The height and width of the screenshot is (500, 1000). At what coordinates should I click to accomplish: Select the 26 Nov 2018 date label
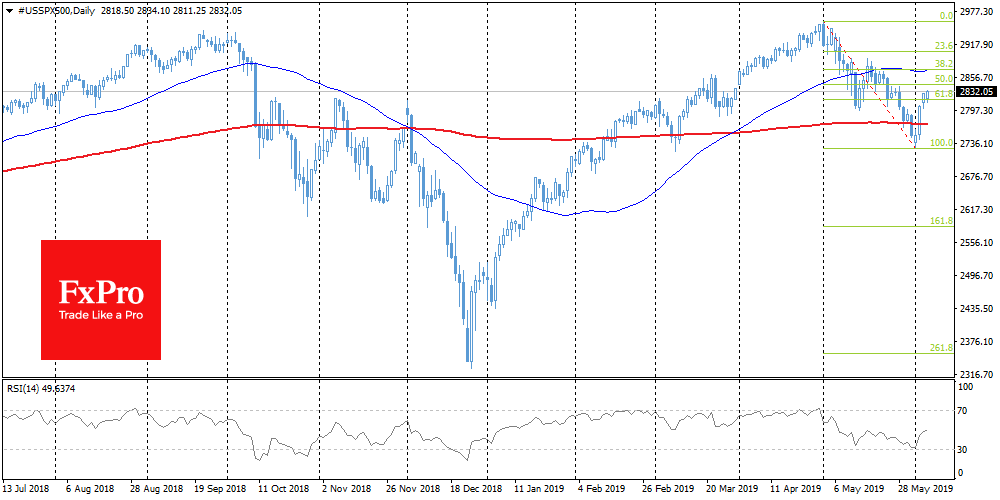click(x=411, y=491)
